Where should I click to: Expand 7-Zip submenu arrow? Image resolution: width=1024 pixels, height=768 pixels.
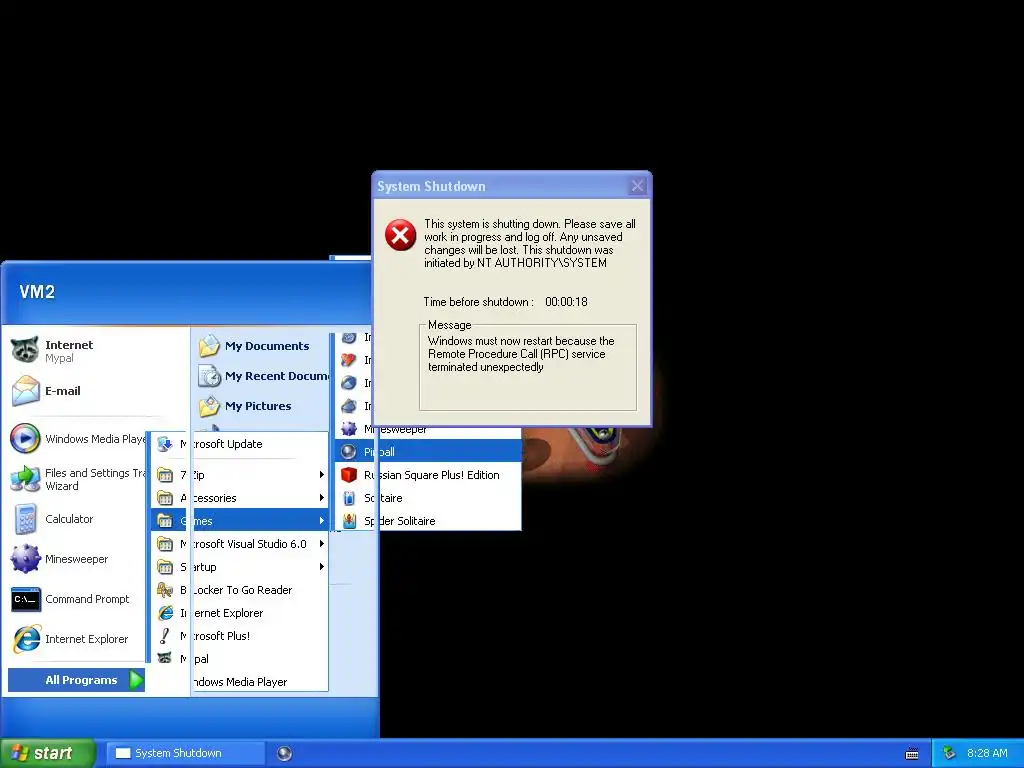coord(321,475)
